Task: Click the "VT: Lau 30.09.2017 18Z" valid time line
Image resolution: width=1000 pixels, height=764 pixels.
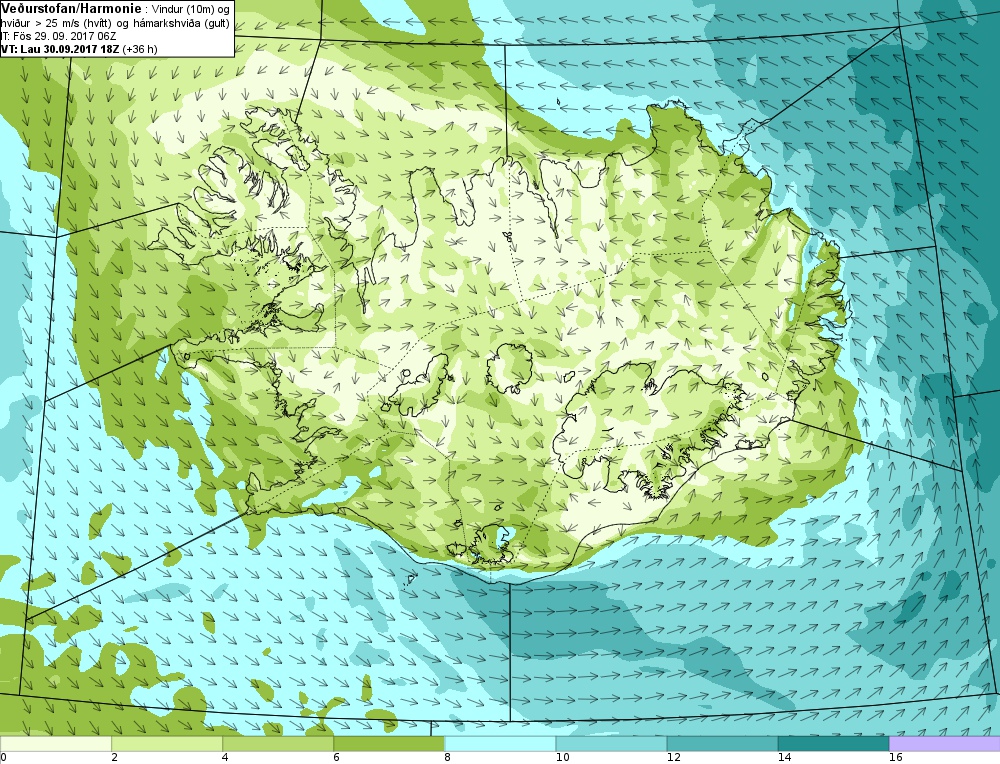Action: coord(59,48)
